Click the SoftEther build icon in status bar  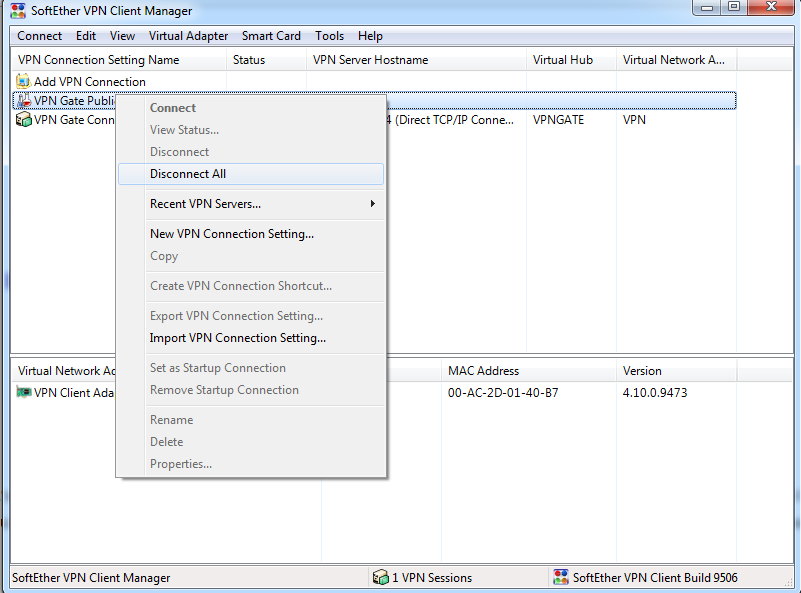coord(561,577)
